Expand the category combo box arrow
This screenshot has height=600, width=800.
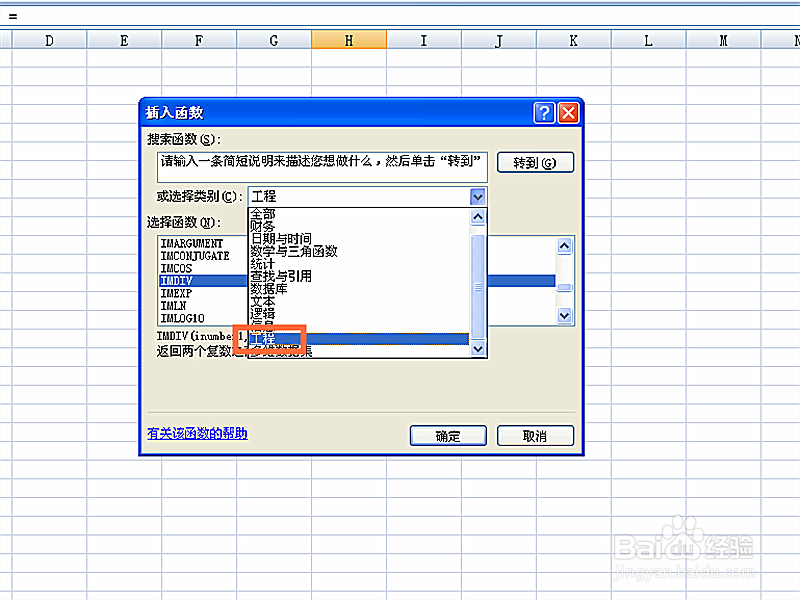click(478, 196)
